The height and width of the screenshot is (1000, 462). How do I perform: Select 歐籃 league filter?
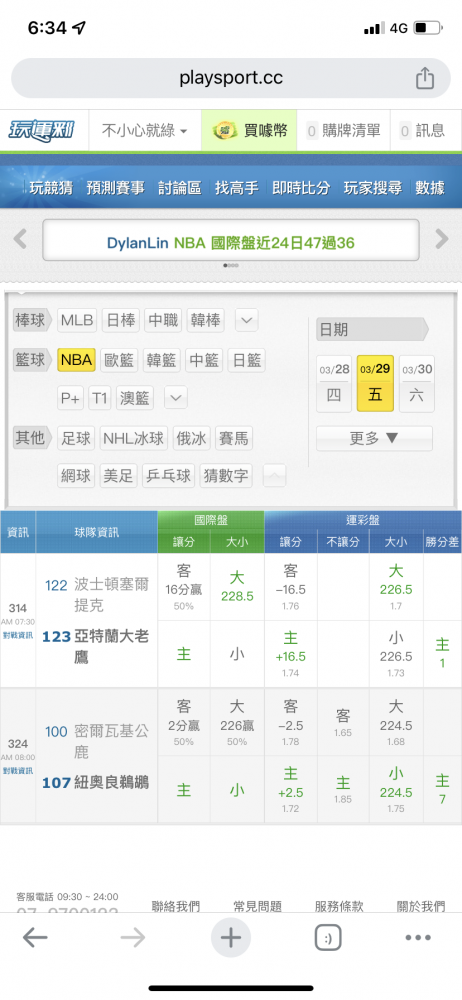tap(120, 360)
